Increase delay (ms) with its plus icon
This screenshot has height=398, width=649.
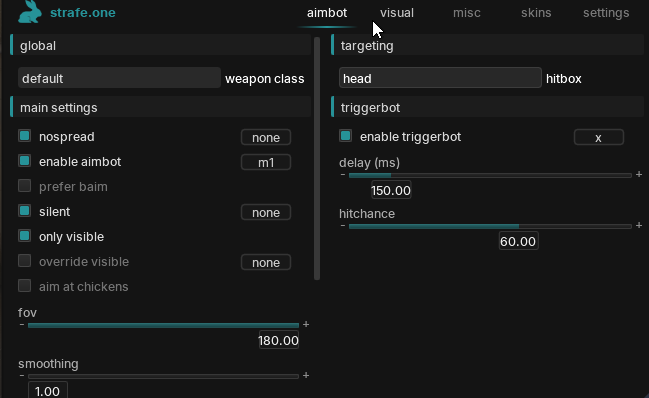point(639,174)
